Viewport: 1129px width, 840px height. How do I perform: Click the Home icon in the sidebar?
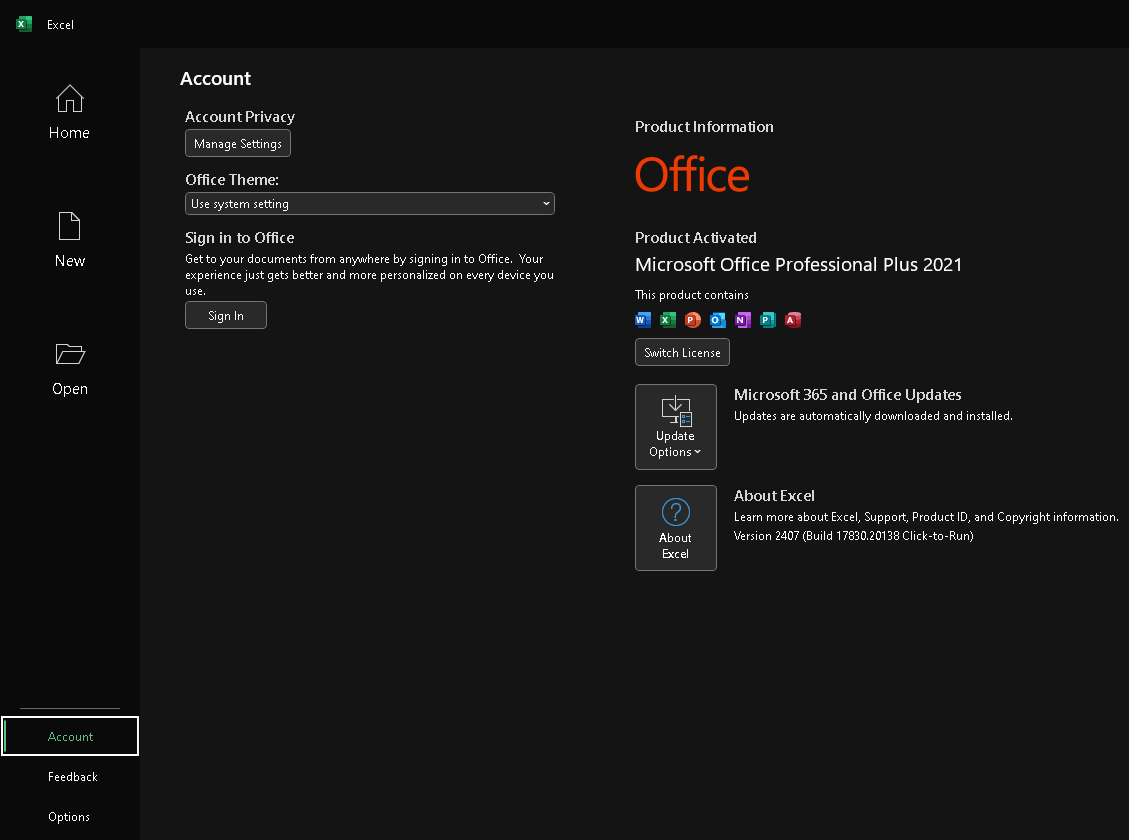(x=69, y=99)
